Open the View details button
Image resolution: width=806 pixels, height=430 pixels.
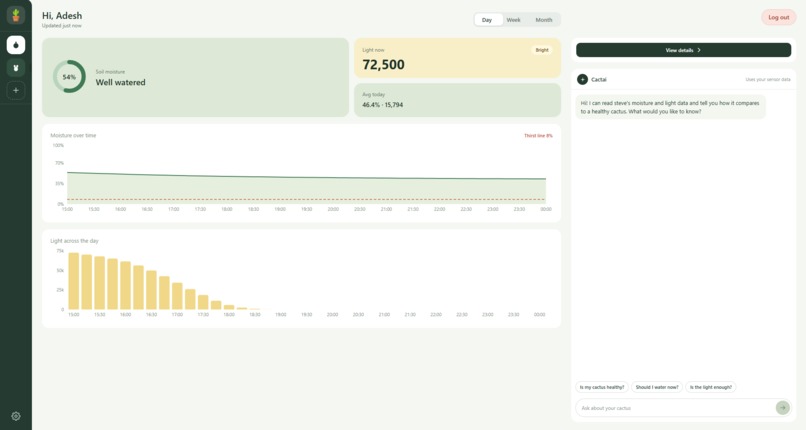point(683,50)
